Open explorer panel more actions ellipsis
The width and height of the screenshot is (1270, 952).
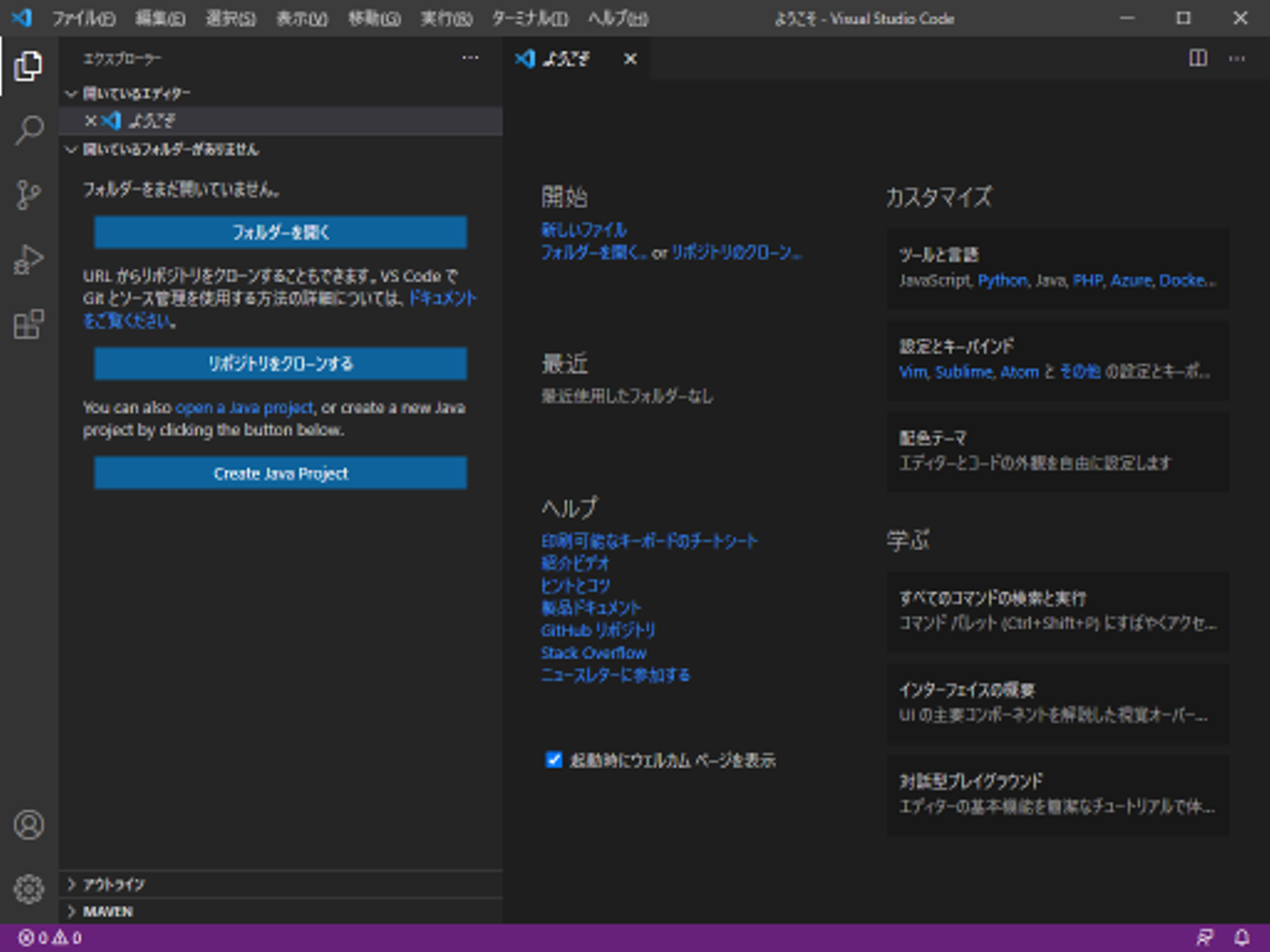click(470, 58)
